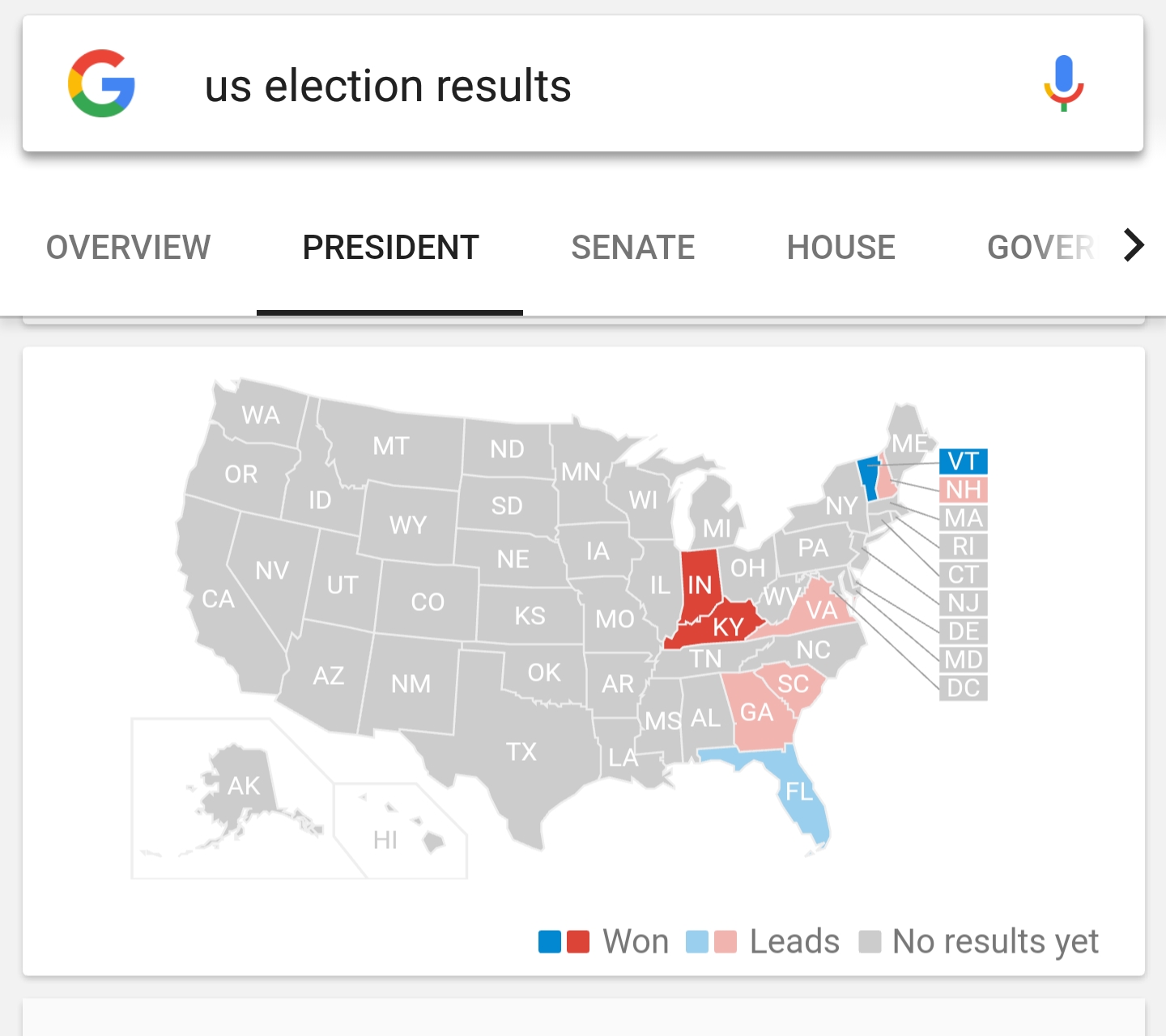Click Indiana on the map
The image size is (1166, 1036).
700,583
